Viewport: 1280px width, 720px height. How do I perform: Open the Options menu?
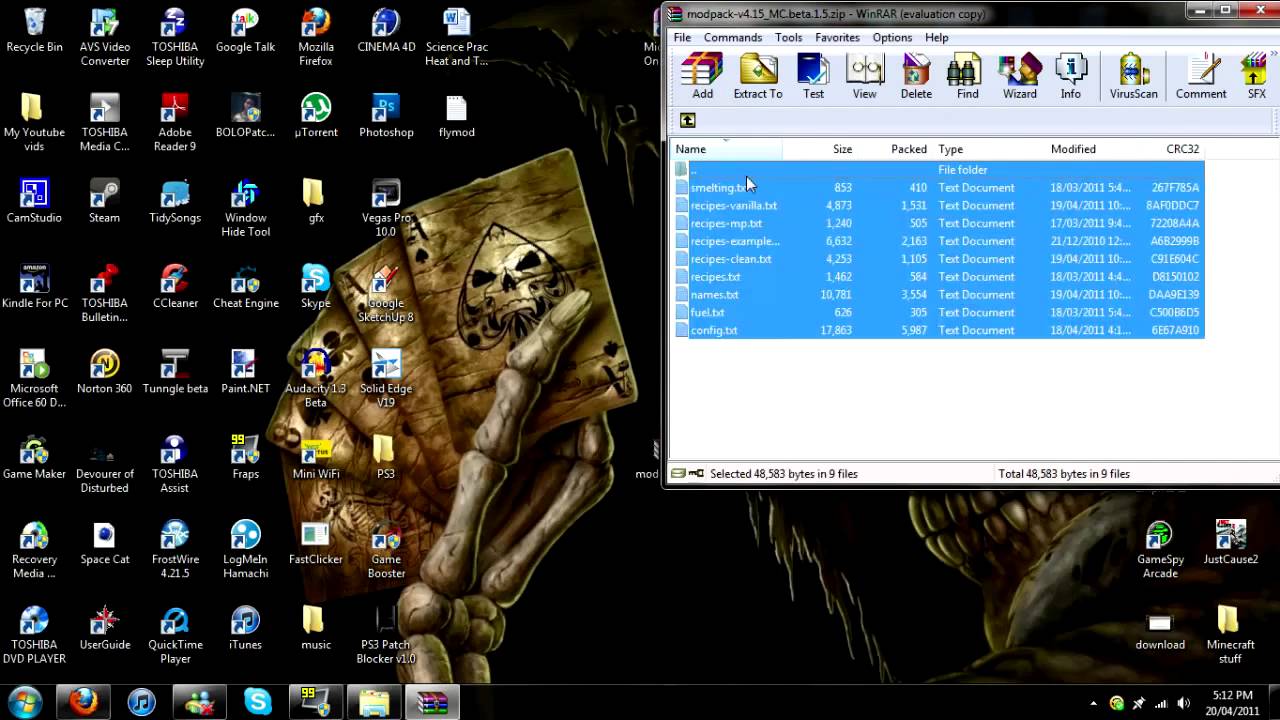coord(892,38)
